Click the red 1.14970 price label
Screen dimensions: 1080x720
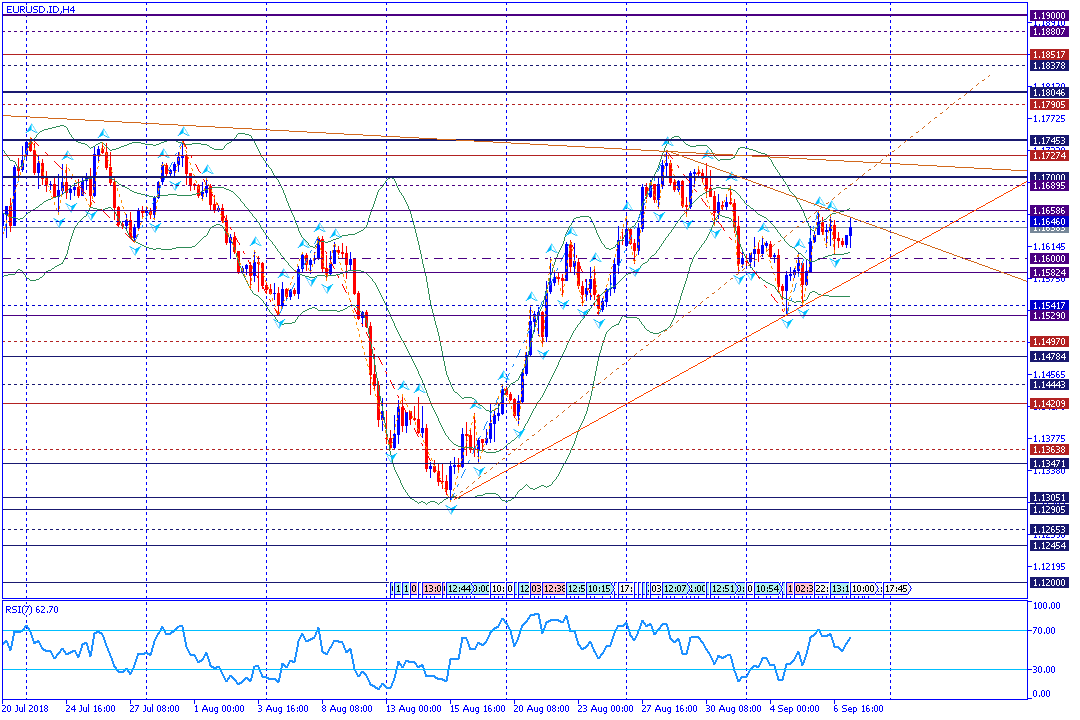[1050, 341]
